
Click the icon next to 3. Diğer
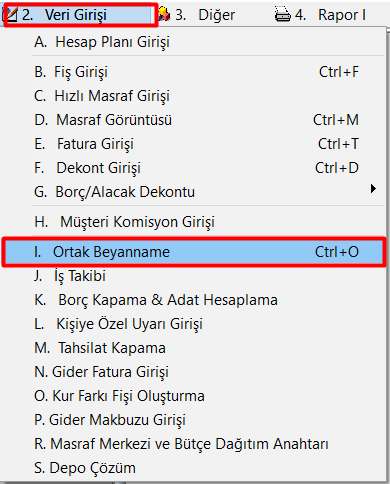point(164,14)
